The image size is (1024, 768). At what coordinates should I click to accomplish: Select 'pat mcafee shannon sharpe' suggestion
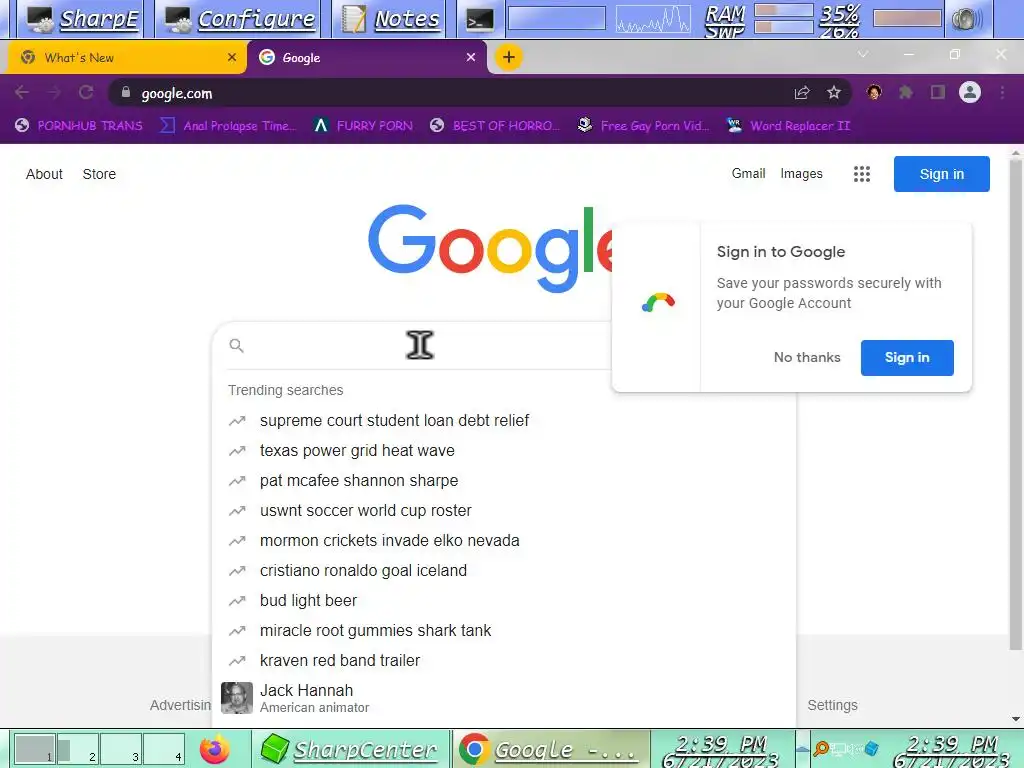pos(359,481)
